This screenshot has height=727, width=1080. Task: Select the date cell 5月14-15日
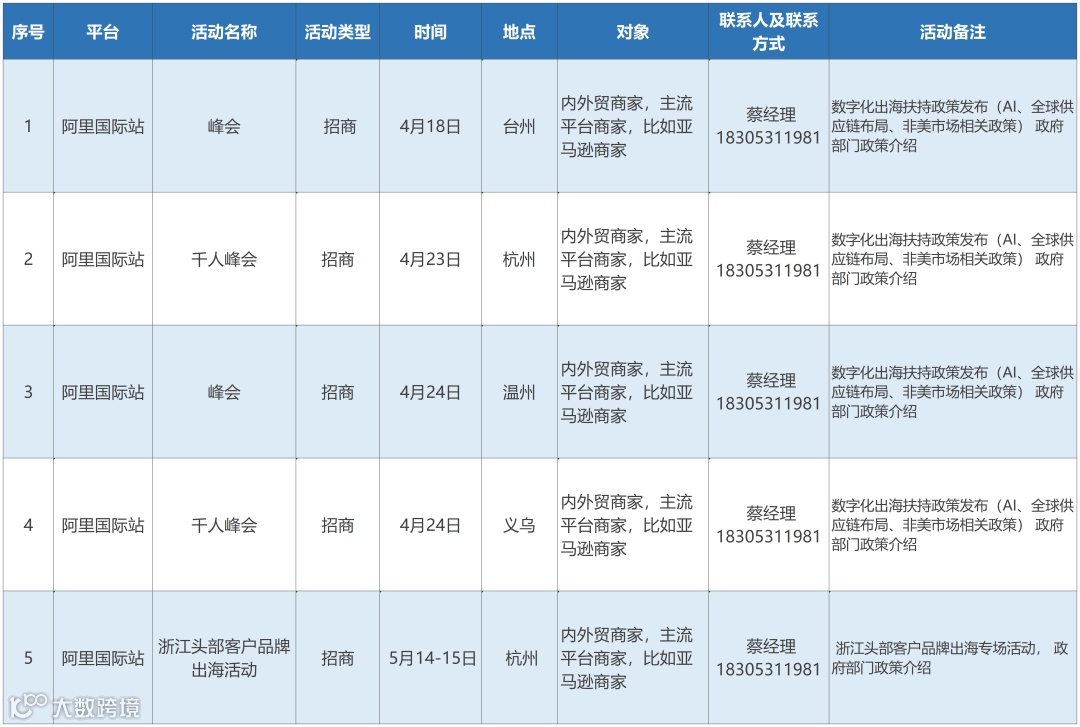[430, 658]
